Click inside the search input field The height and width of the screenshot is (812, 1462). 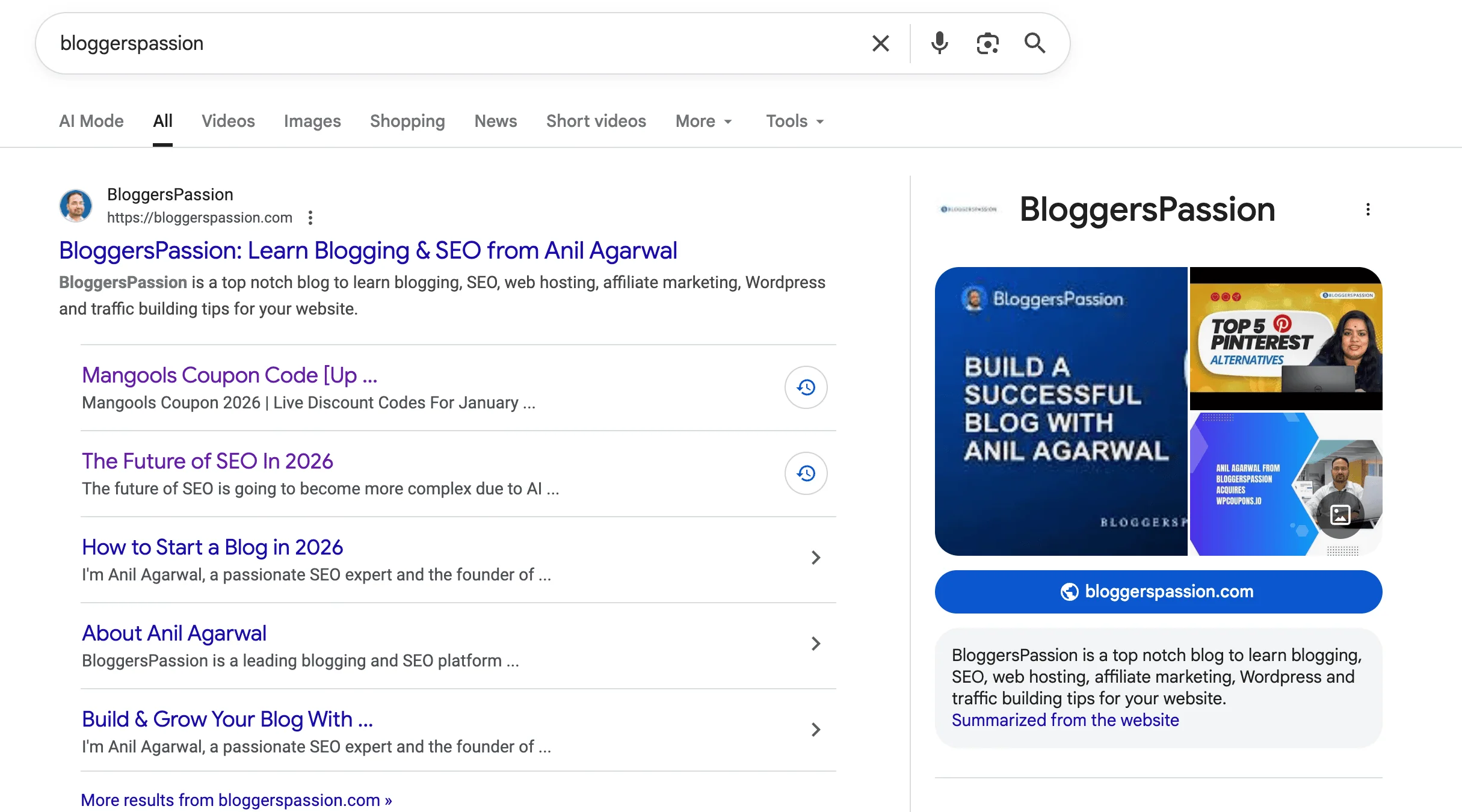pyautogui.click(x=421, y=43)
